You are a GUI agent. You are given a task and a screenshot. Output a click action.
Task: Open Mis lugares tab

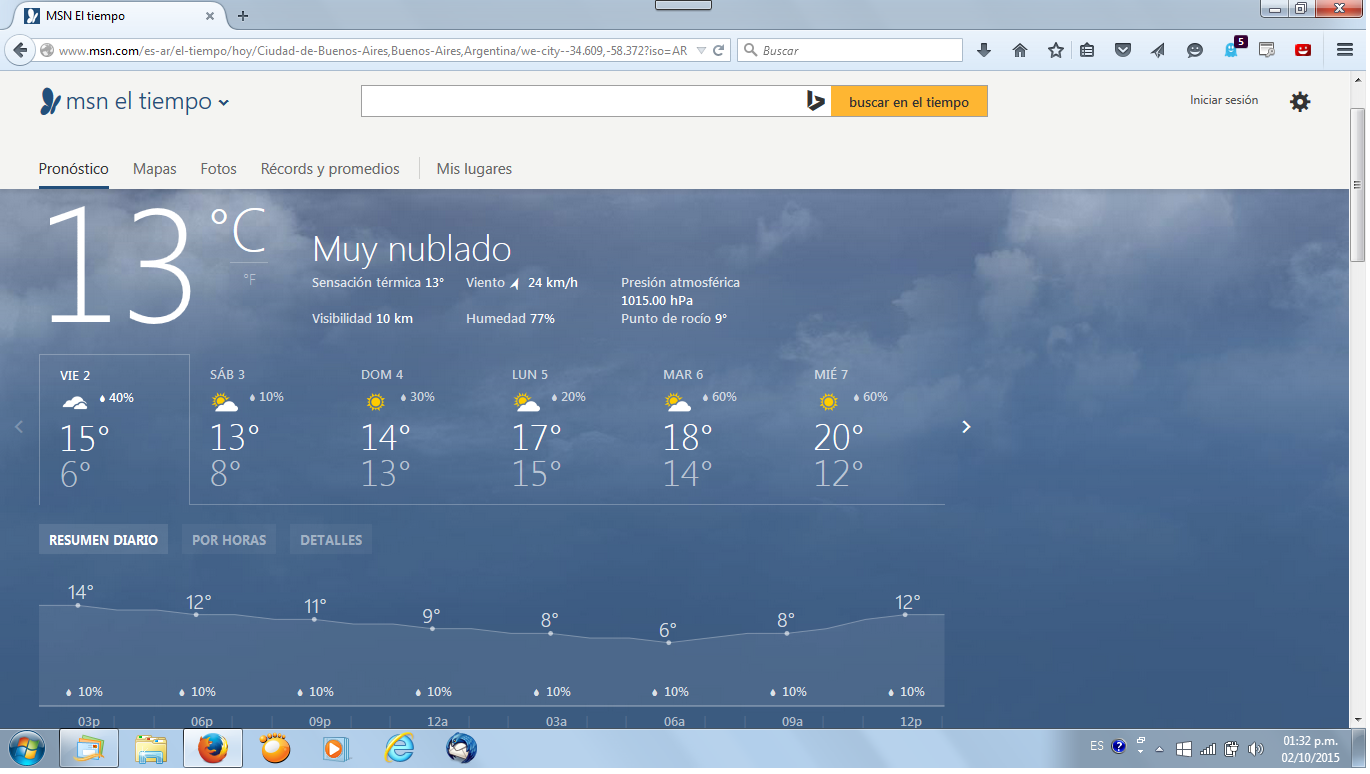coord(474,169)
